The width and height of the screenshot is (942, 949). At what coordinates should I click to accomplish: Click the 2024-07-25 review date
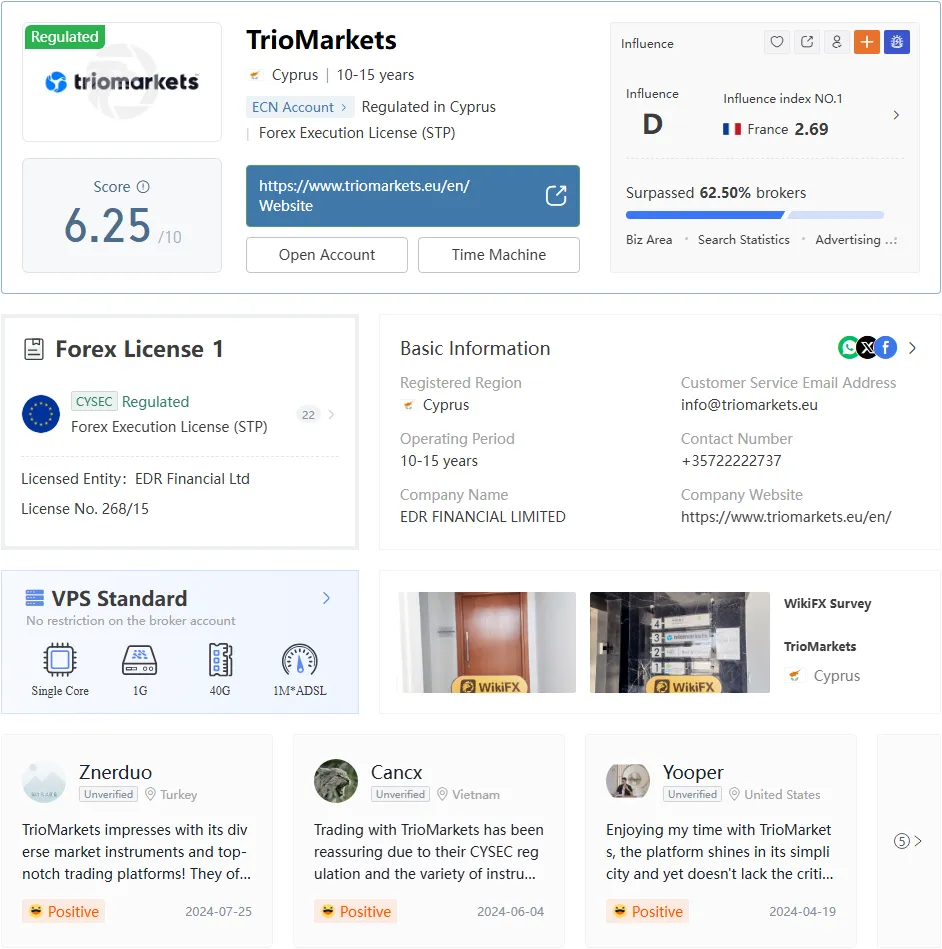(x=219, y=911)
